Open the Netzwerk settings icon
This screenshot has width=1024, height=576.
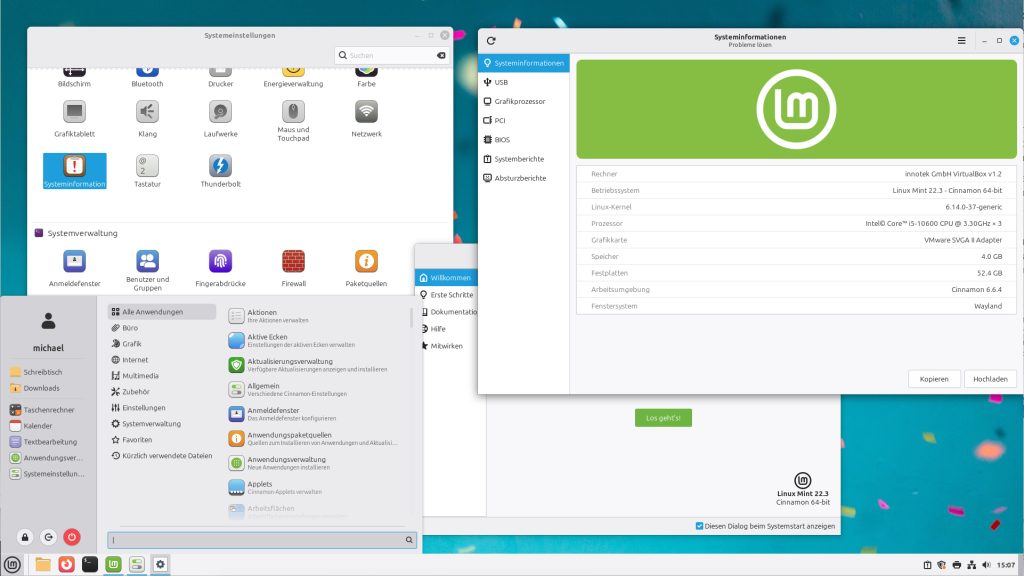366,112
